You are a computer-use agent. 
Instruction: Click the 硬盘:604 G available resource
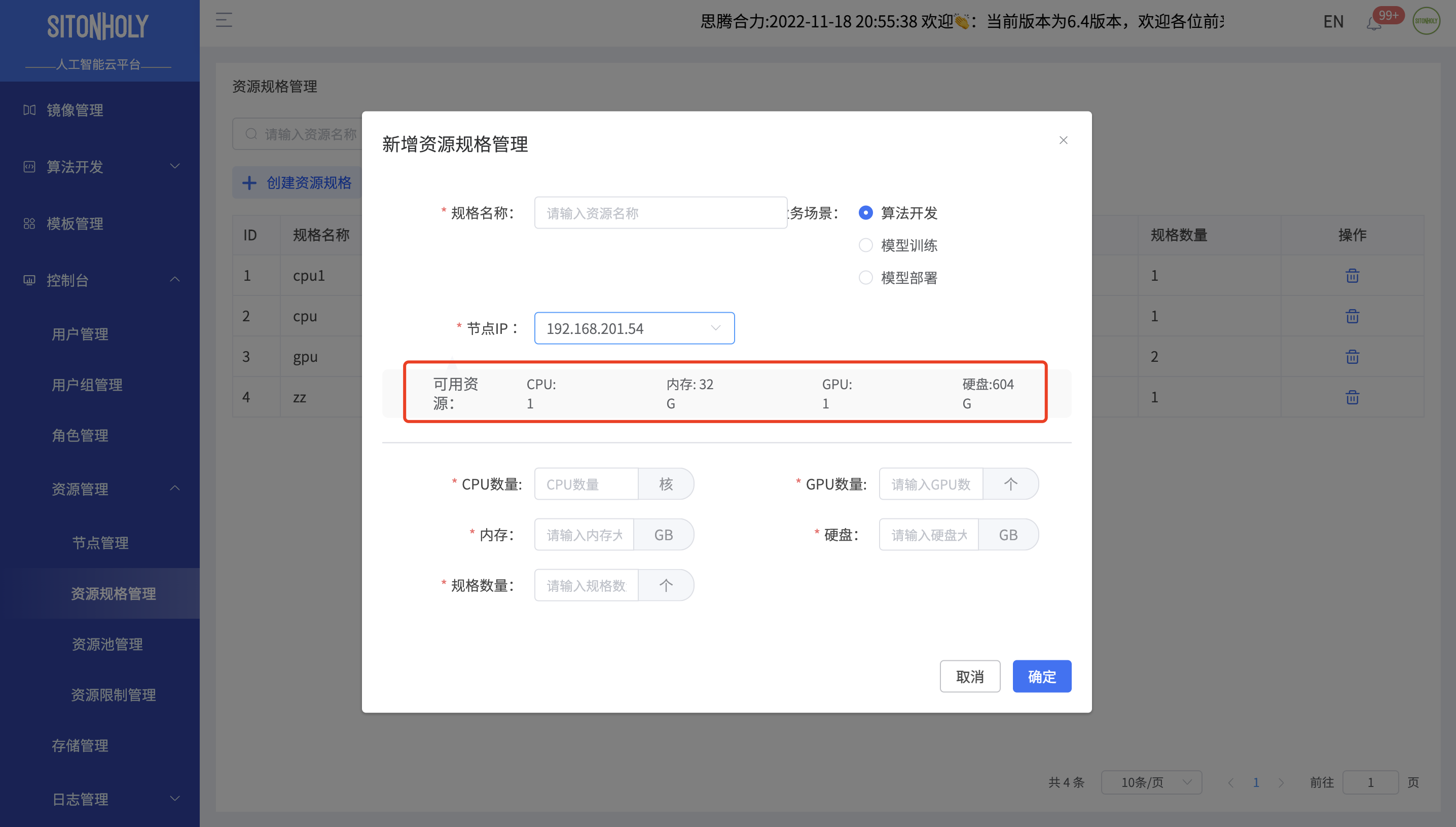pyautogui.click(x=988, y=394)
